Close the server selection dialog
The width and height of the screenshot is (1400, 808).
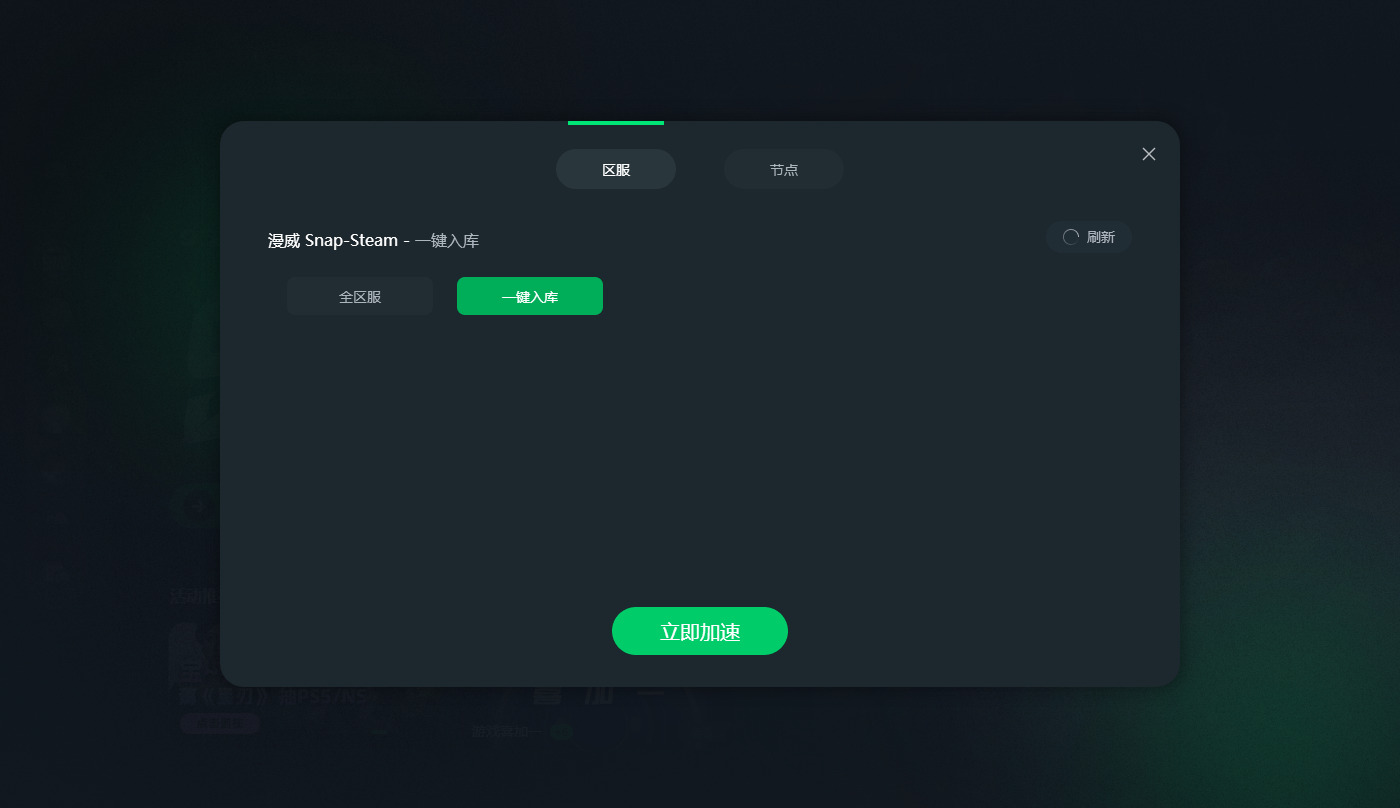(1149, 154)
